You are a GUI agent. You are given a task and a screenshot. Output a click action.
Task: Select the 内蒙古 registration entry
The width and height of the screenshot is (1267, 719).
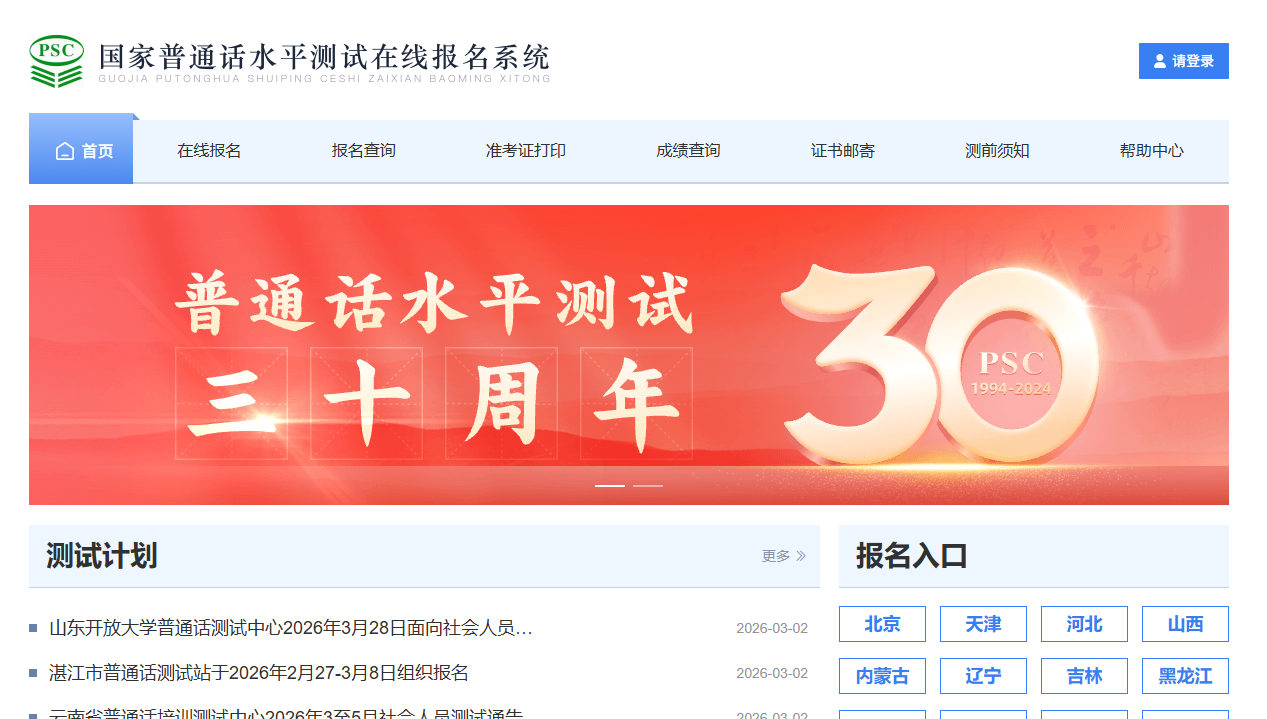click(882, 676)
